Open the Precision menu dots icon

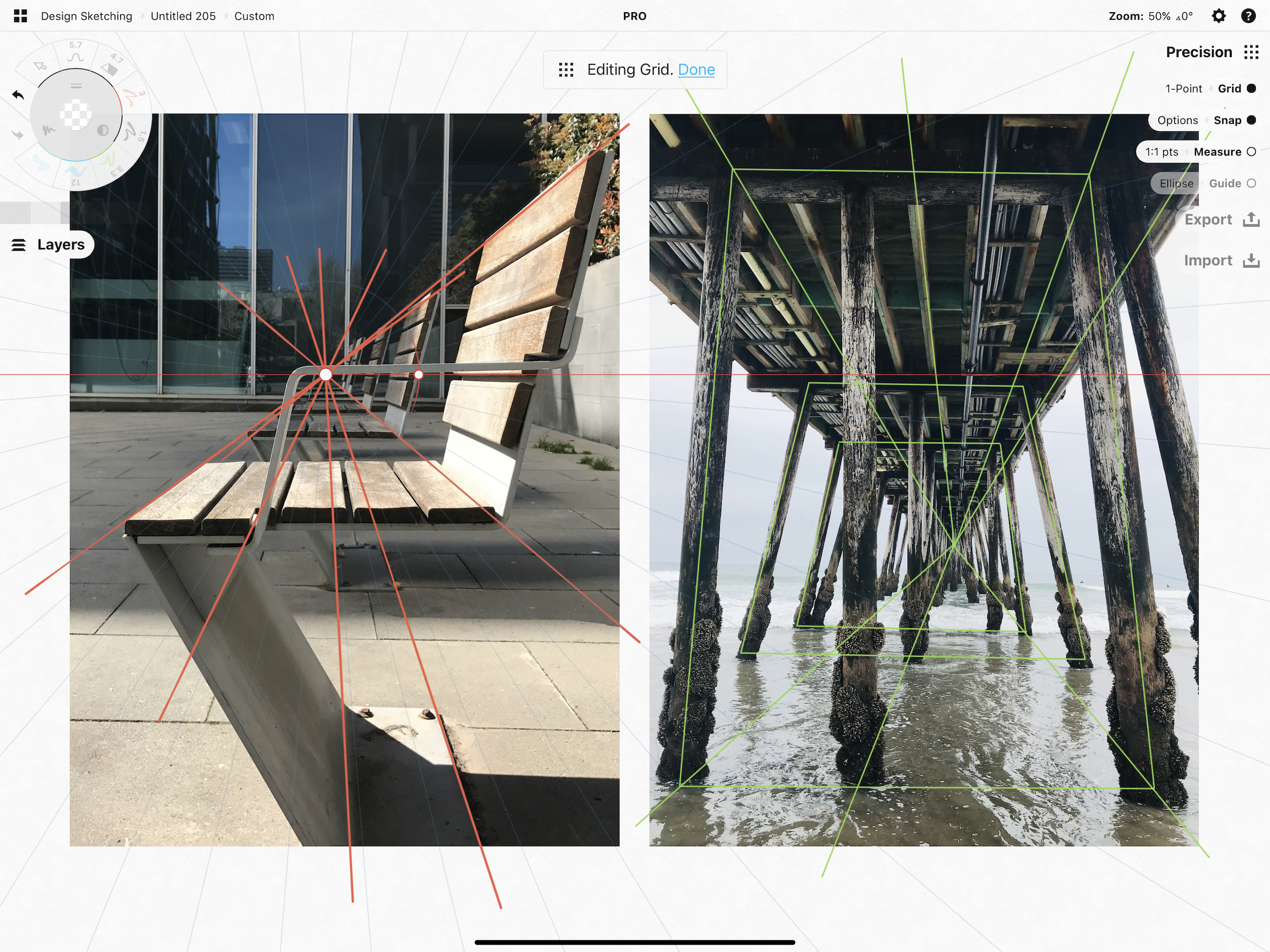(x=1251, y=52)
